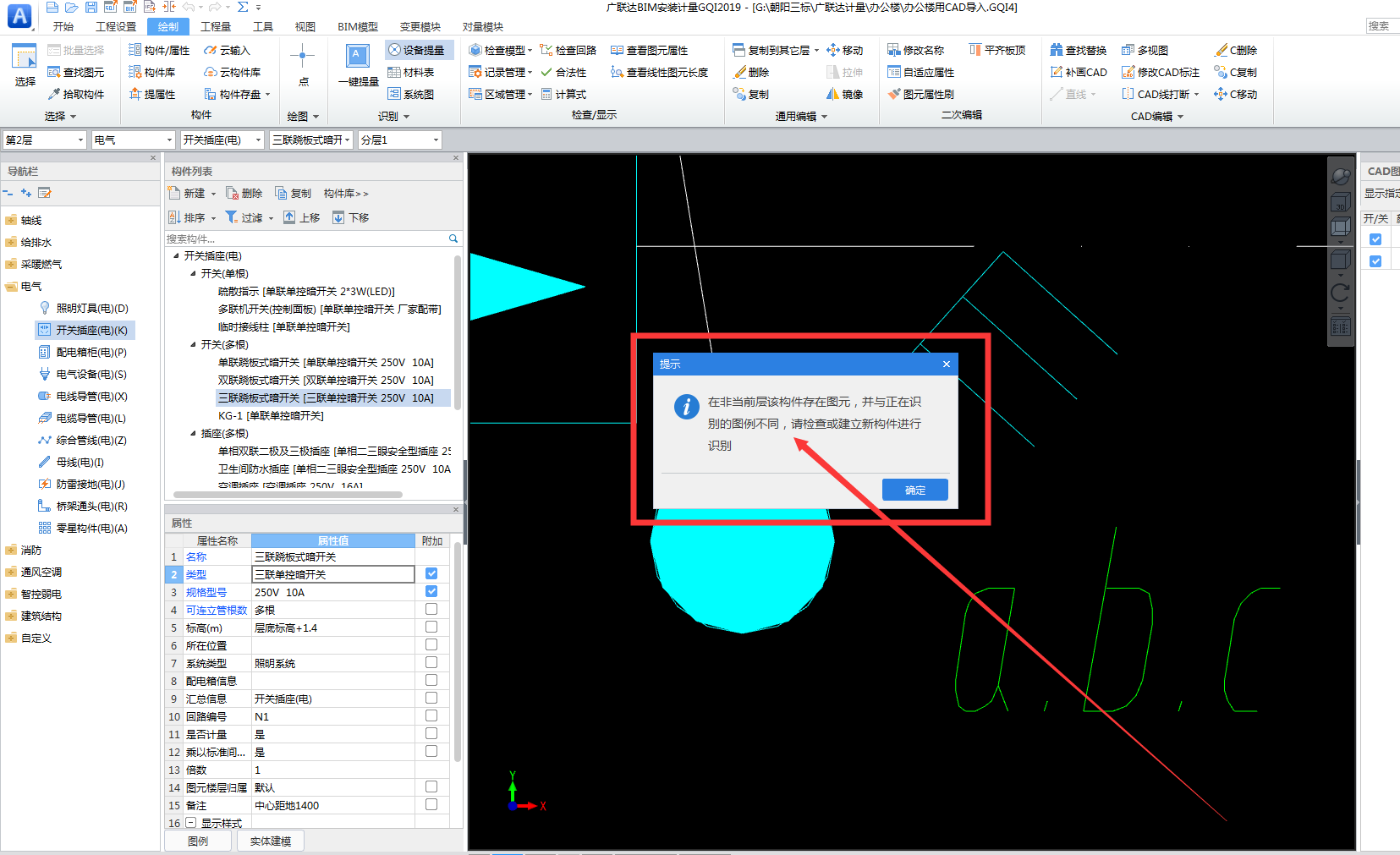Open the 开关插座(电) type dropdown
1400x855 pixels.
pos(222,140)
